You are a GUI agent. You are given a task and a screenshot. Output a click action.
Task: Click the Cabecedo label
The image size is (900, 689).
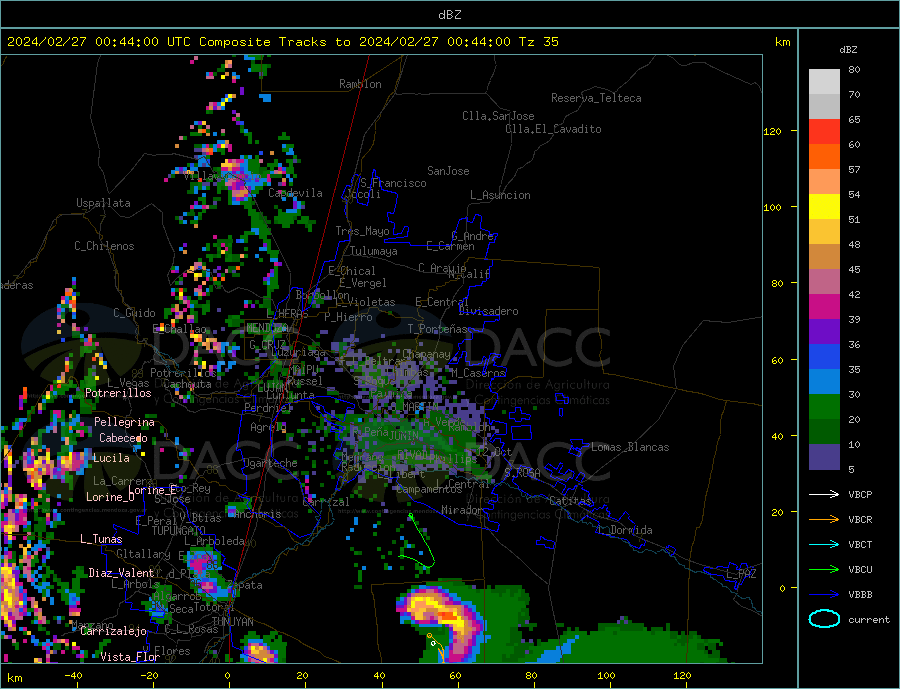click(x=123, y=438)
